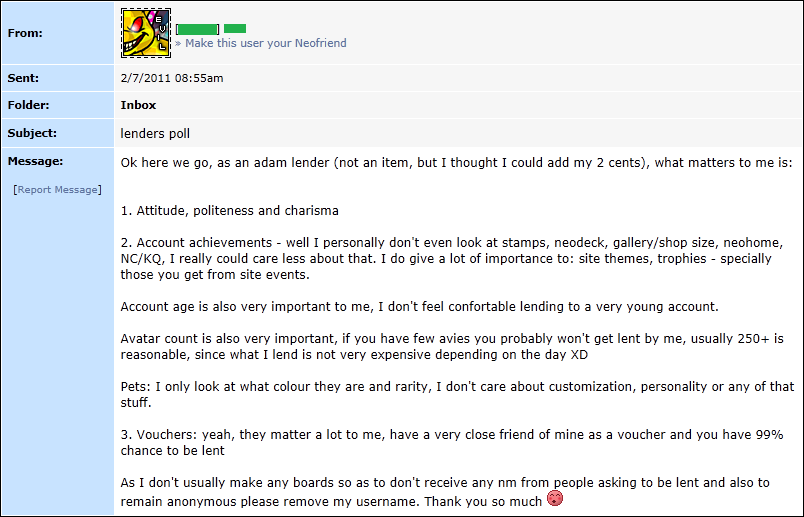Report Message link under Message label

point(57,190)
